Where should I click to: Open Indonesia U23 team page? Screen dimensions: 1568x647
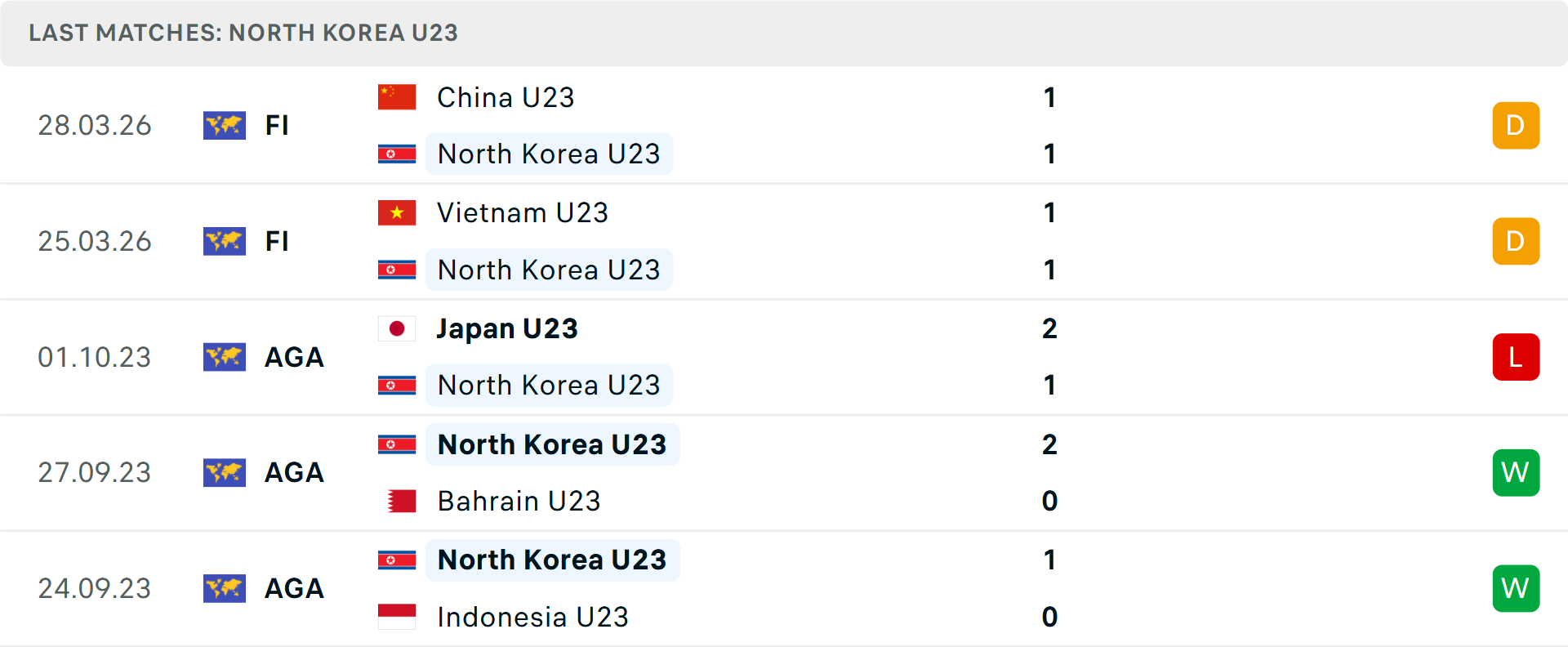[x=532, y=617]
